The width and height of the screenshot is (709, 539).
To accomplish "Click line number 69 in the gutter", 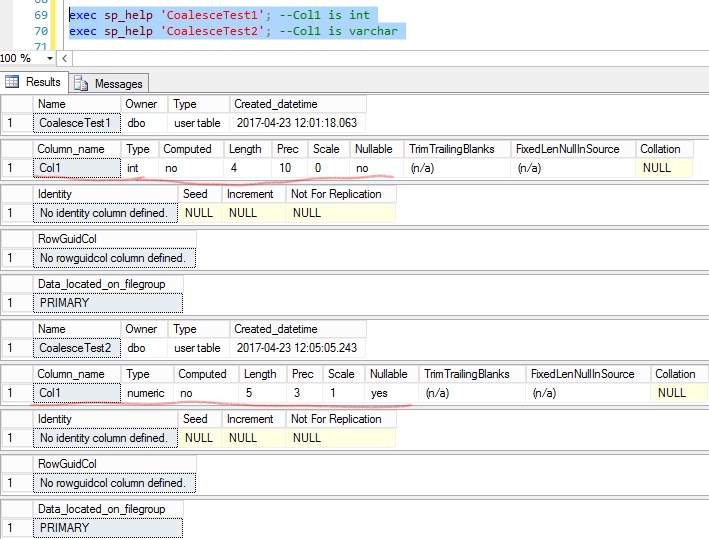I will [41, 15].
